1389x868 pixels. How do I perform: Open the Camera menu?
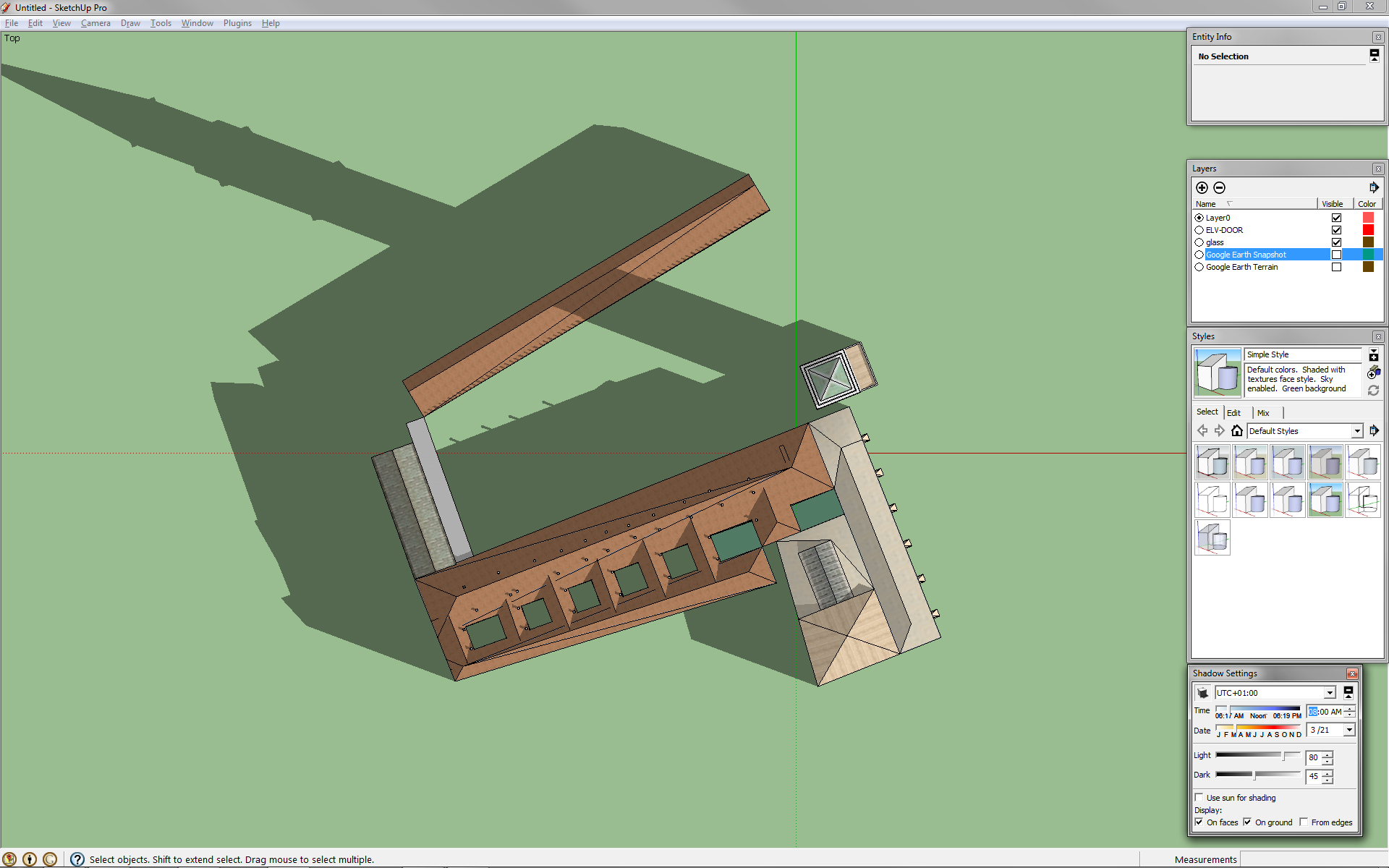95,23
